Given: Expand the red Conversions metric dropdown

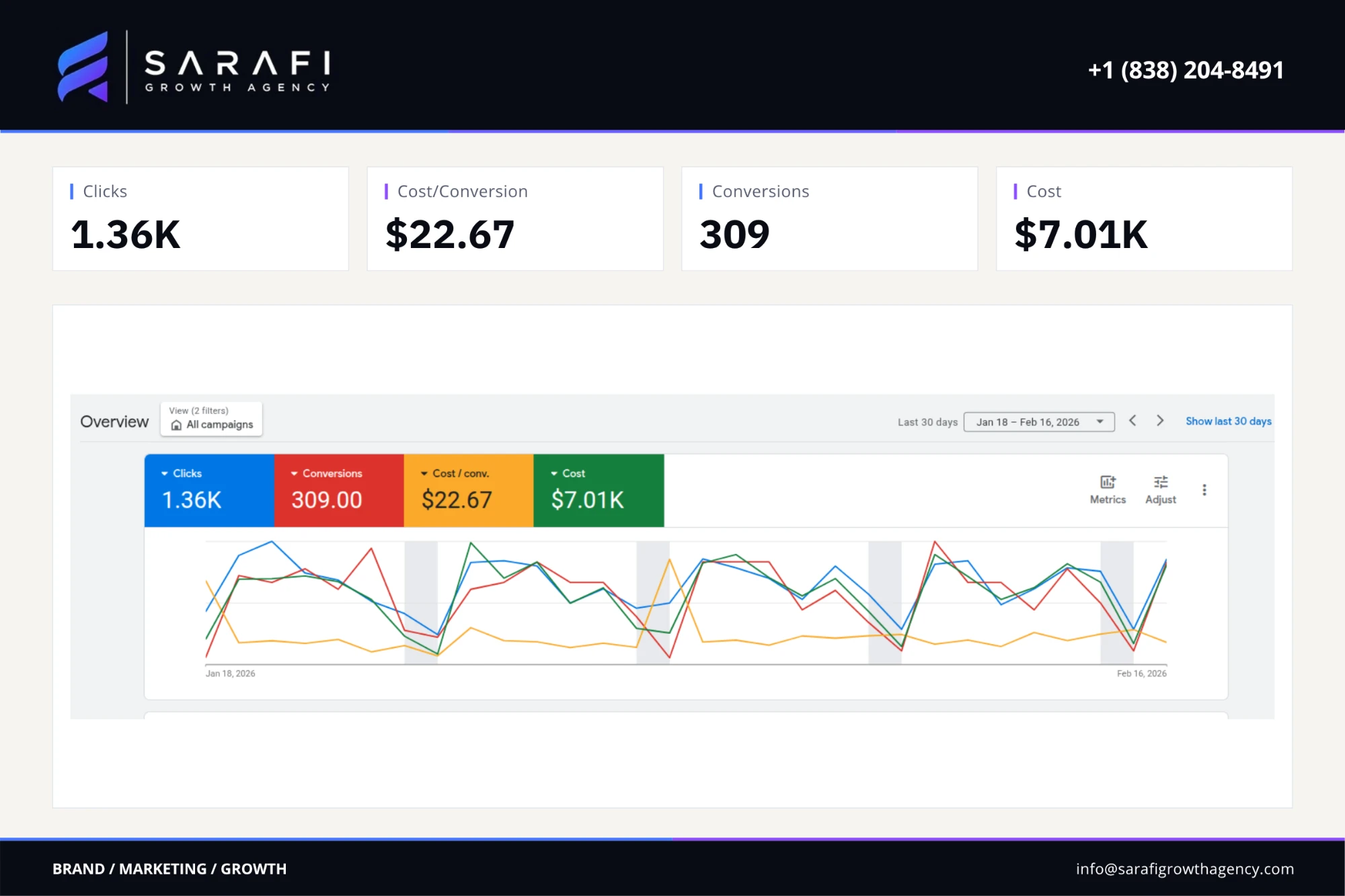Looking at the screenshot, I should tap(294, 474).
